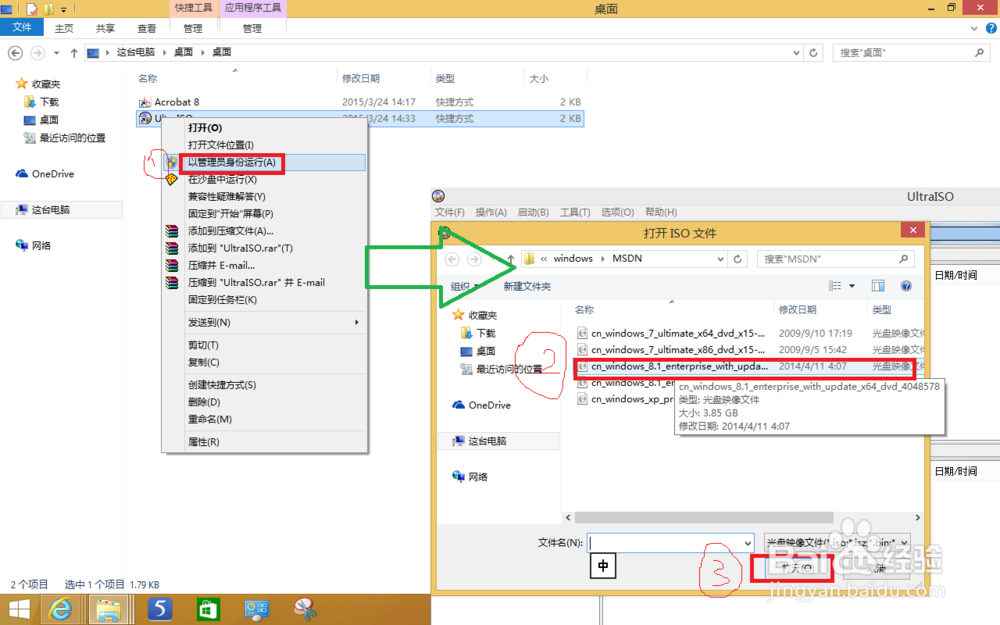This screenshot has height=625, width=1000.
Task: Open the View (查看) ribbon tab
Action: click(147, 28)
